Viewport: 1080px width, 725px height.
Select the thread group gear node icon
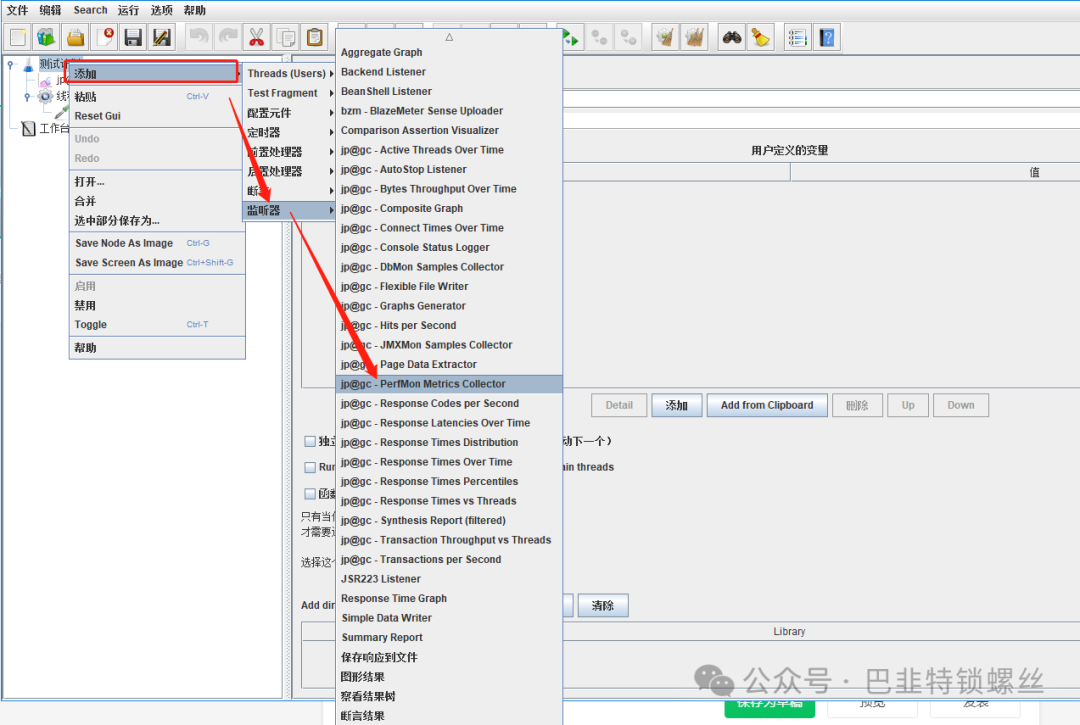45,96
